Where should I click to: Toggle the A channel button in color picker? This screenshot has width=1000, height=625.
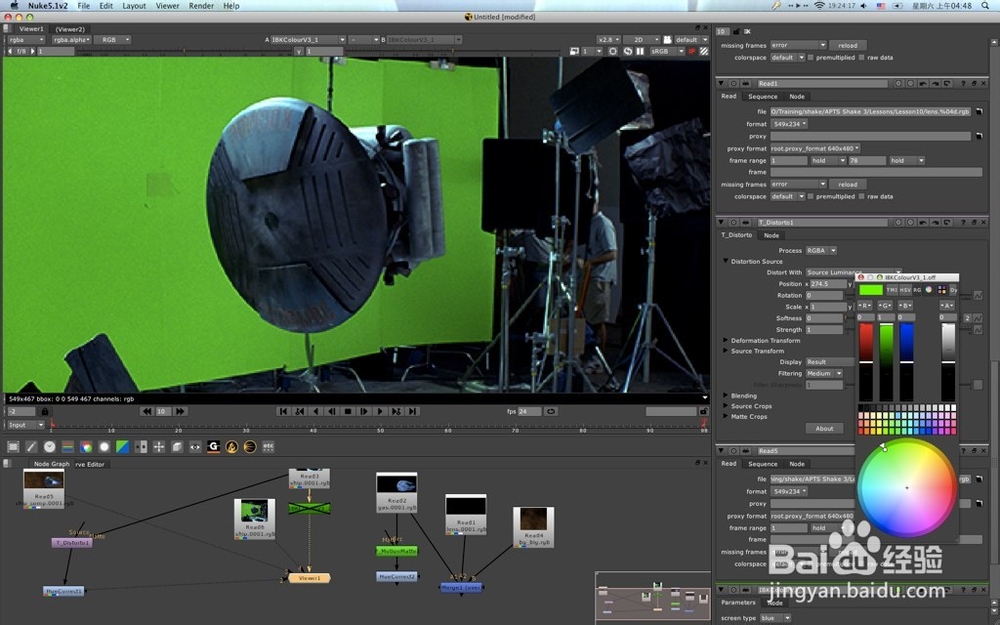tap(948, 306)
